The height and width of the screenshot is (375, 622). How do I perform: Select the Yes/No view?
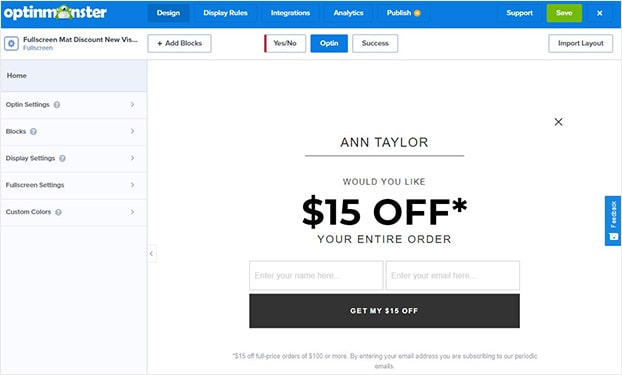click(285, 43)
